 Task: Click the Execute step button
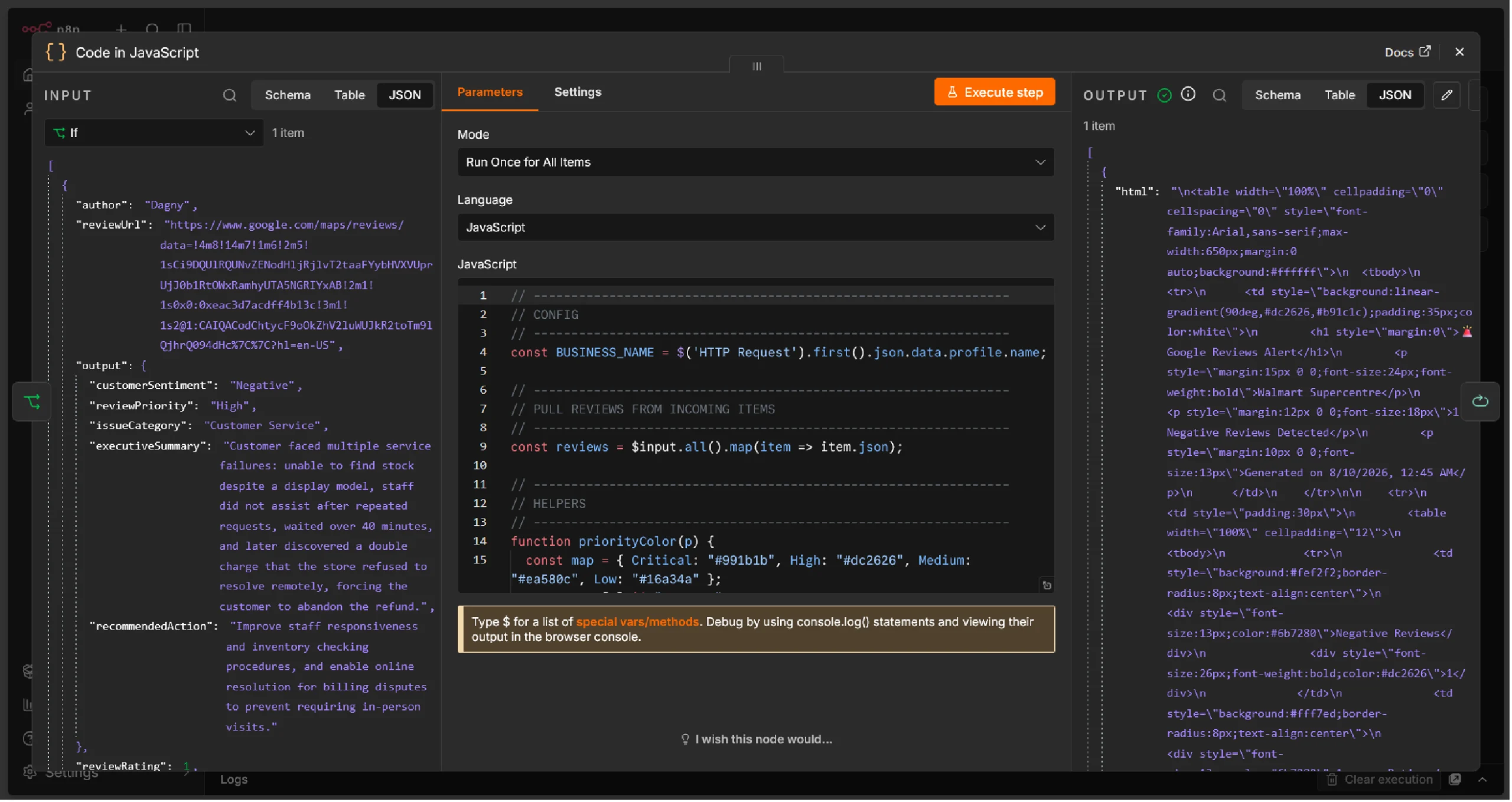996,92
